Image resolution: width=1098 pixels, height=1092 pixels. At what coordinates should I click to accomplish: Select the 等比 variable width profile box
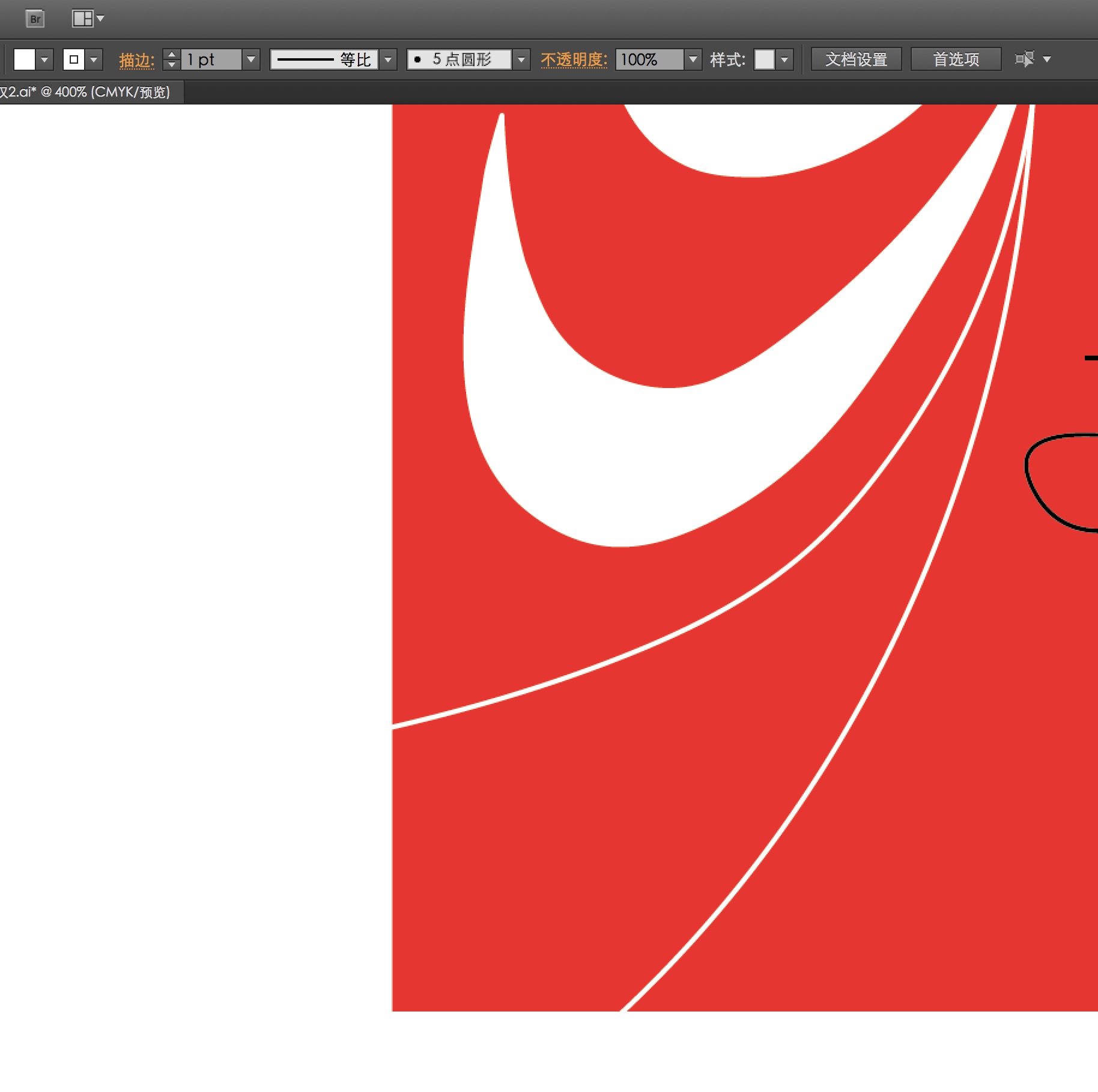[324, 59]
